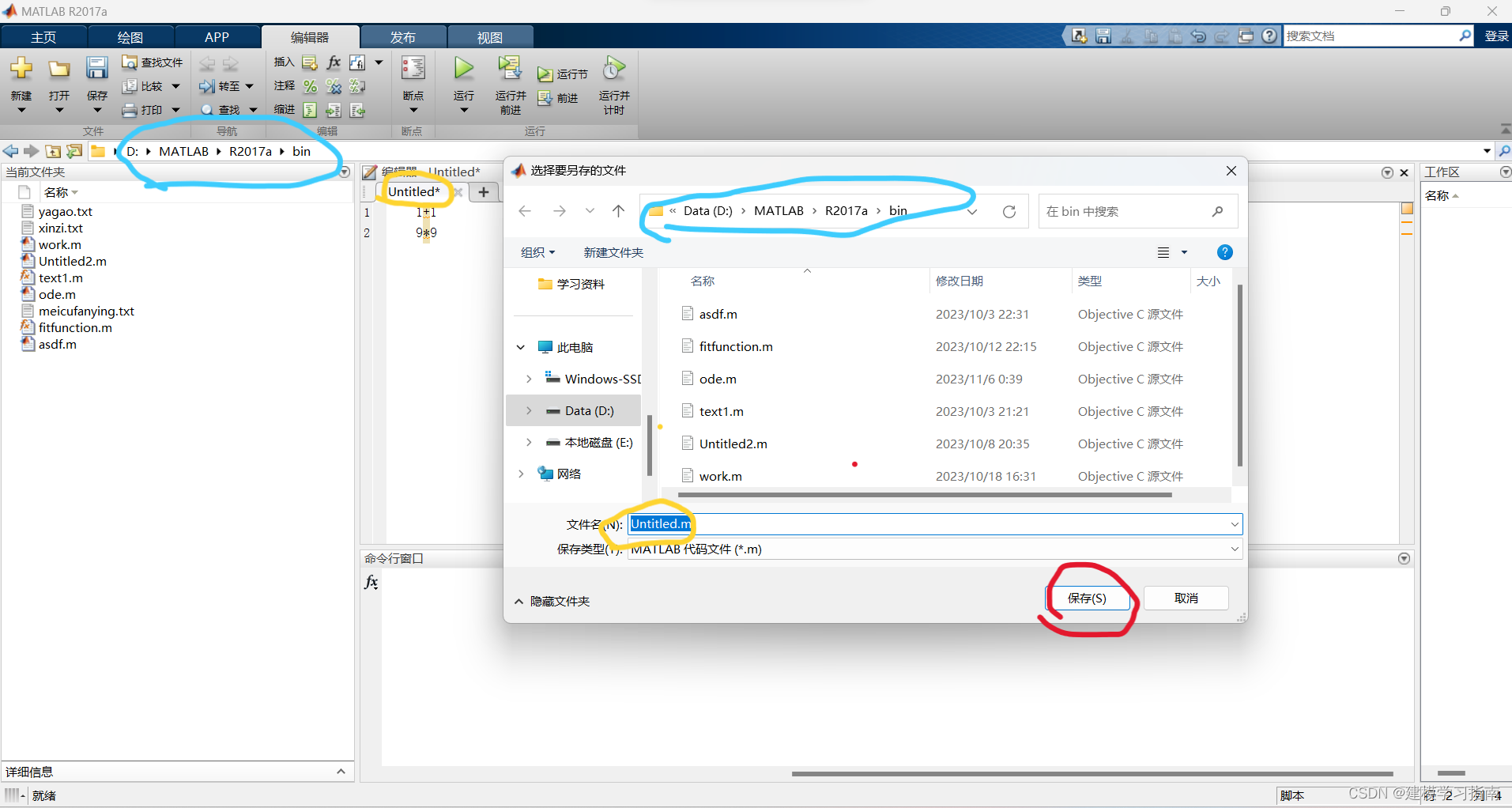Click the 查找文件 (Find Files) icon
Viewport: 1512px width, 808px height.
pyautogui.click(x=130, y=62)
